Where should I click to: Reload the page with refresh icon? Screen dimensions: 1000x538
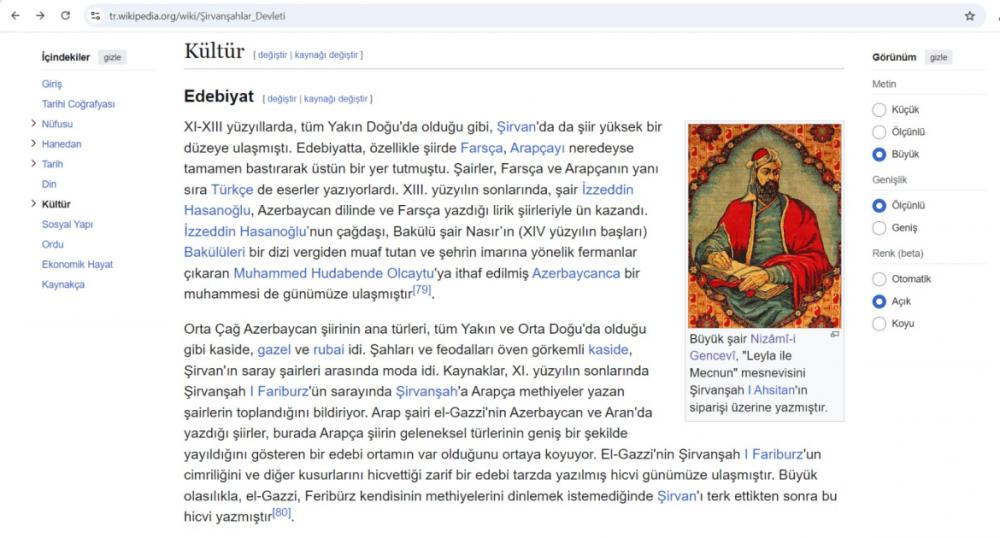pyautogui.click(x=66, y=16)
